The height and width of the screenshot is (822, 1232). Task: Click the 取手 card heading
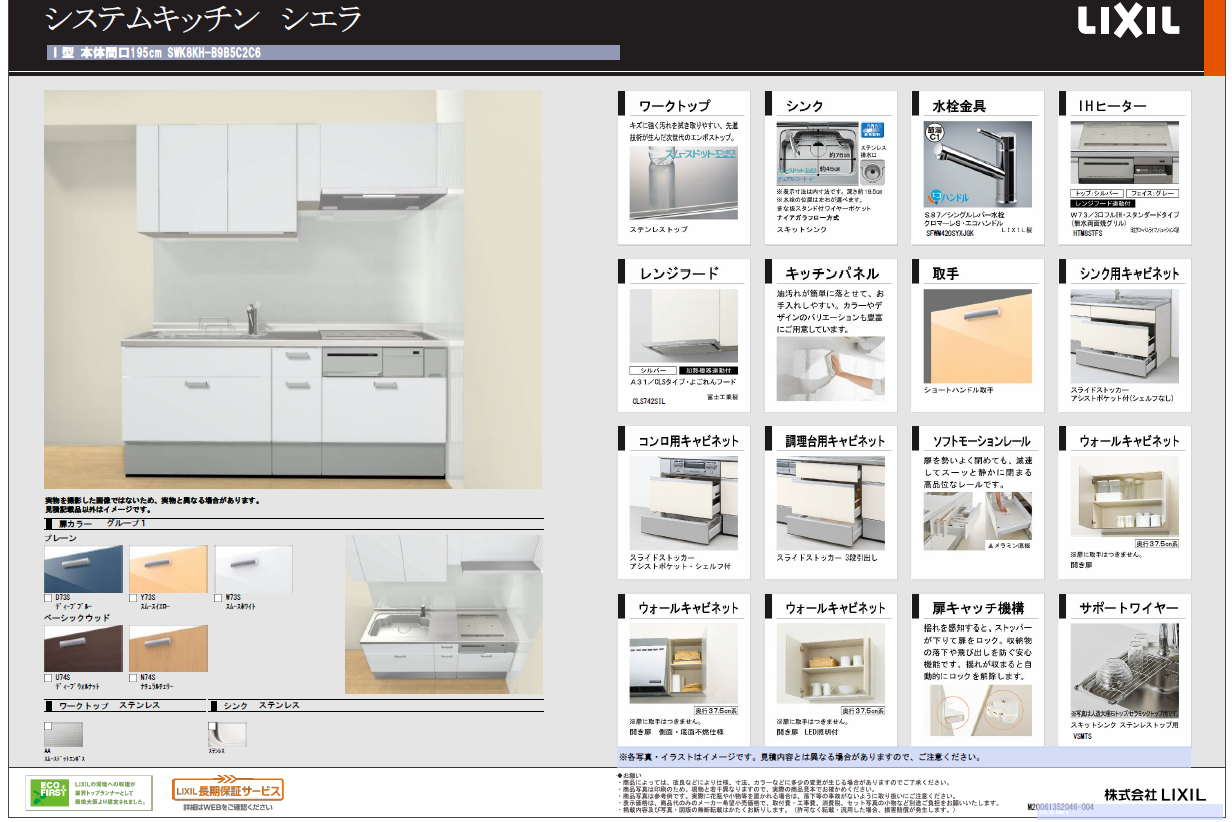tap(946, 273)
